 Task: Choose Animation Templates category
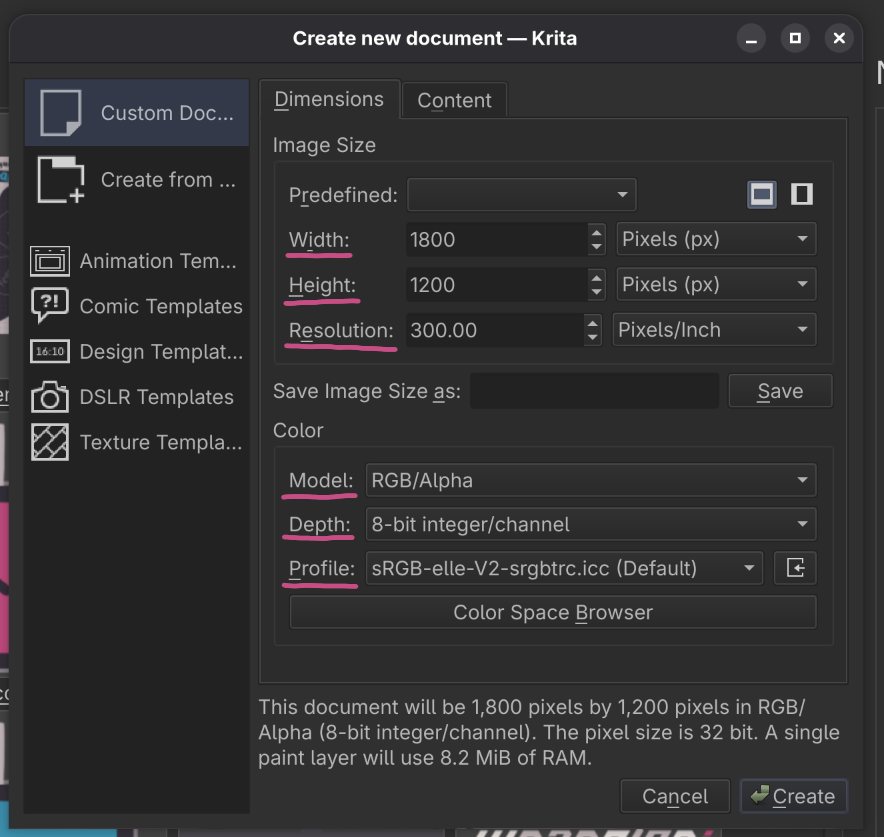pos(136,261)
